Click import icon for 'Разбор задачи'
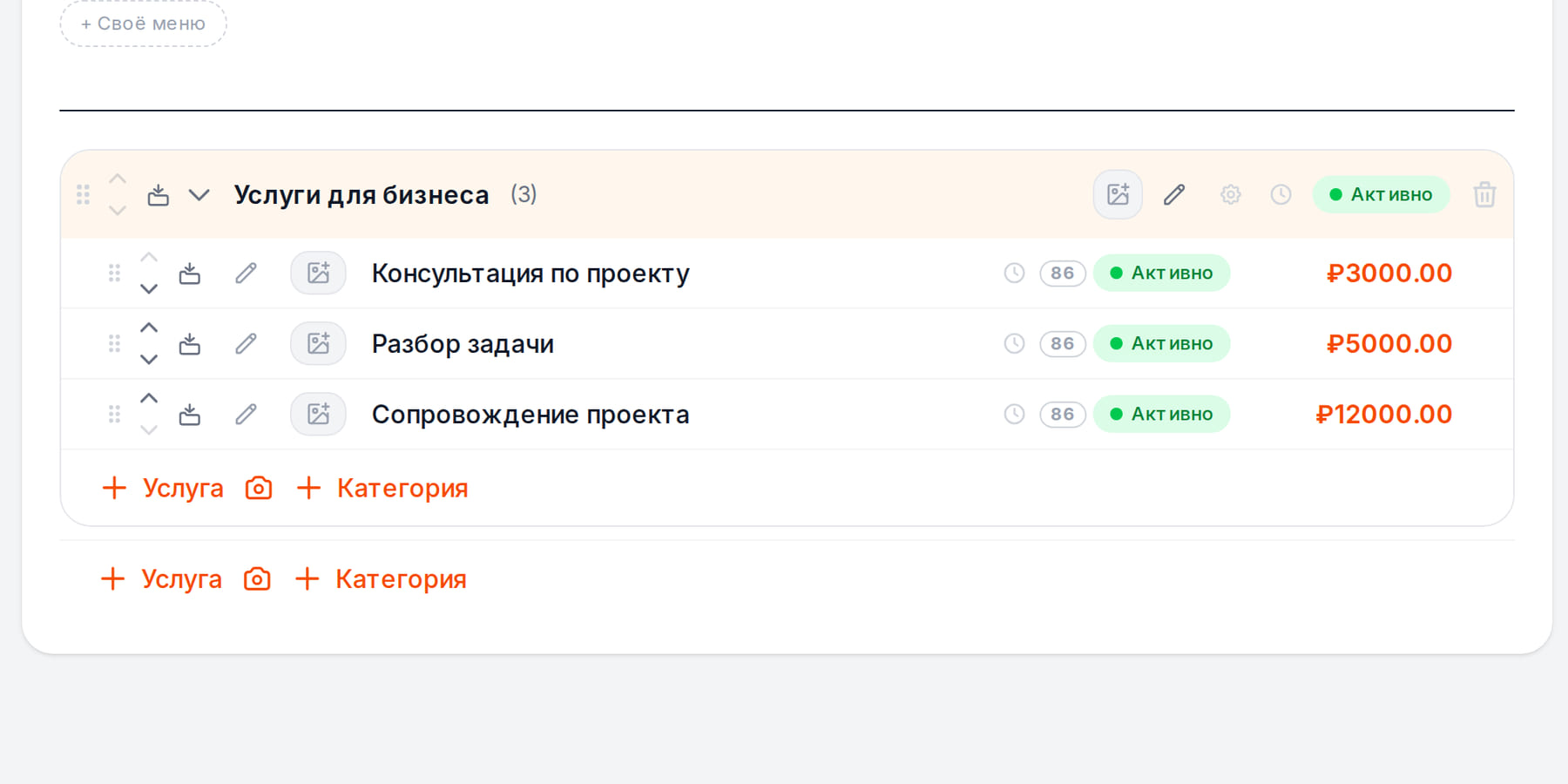1568x784 pixels. pos(189,344)
